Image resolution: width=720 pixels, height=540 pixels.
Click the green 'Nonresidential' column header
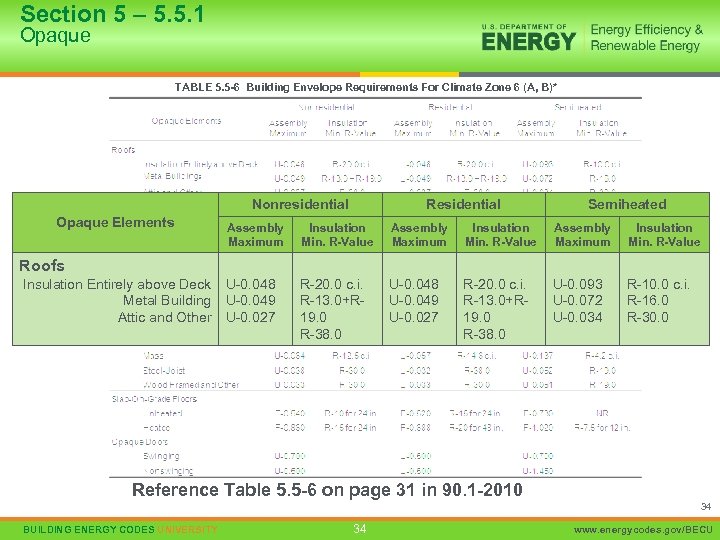(x=300, y=204)
